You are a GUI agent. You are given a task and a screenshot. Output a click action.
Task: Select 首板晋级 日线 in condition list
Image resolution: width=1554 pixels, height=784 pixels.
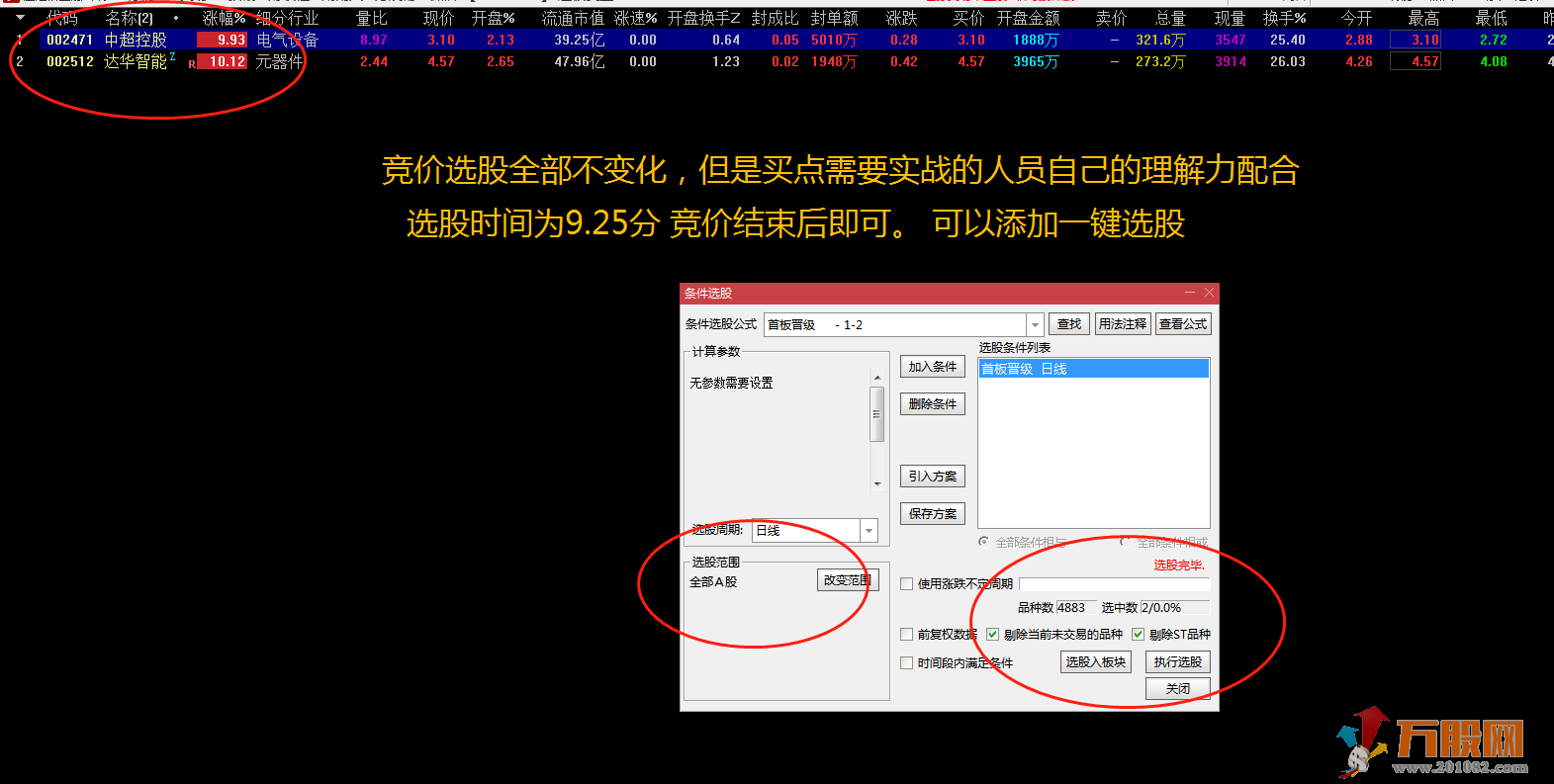(1093, 369)
